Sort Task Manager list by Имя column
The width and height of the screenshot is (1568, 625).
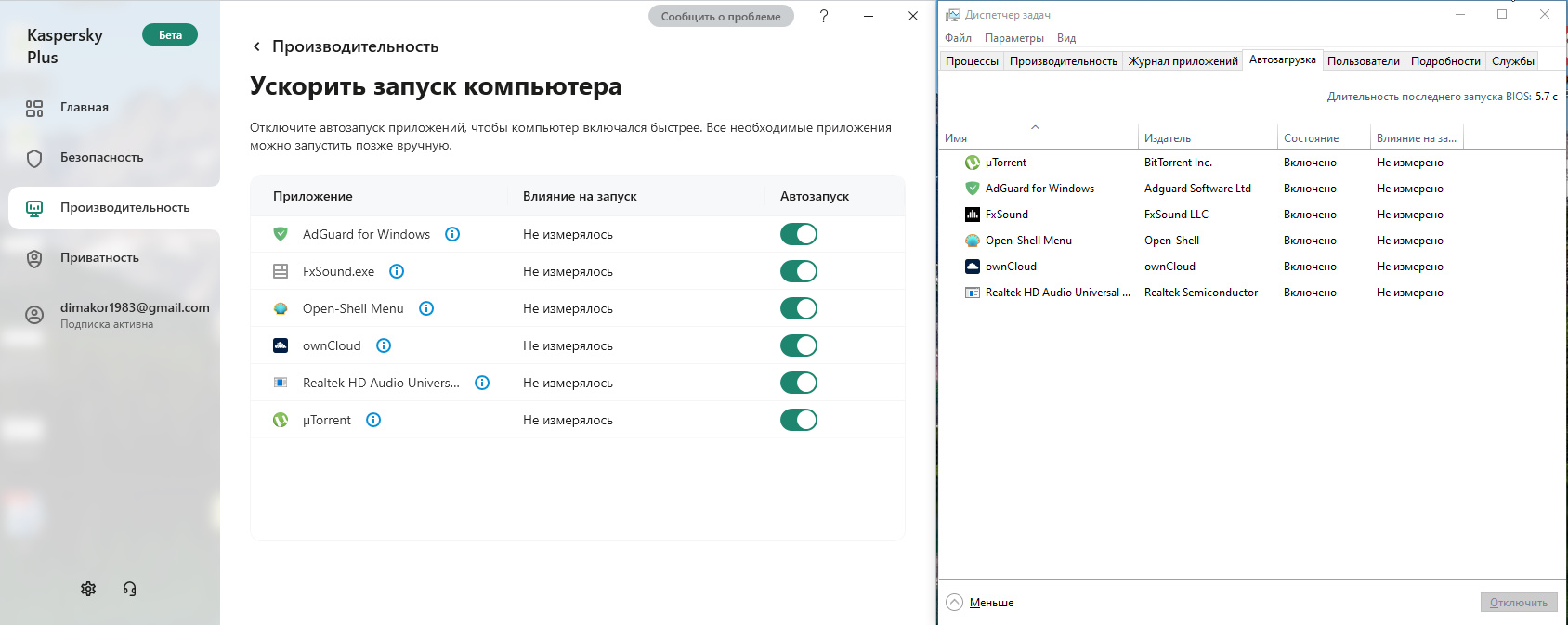(x=1039, y=137)
